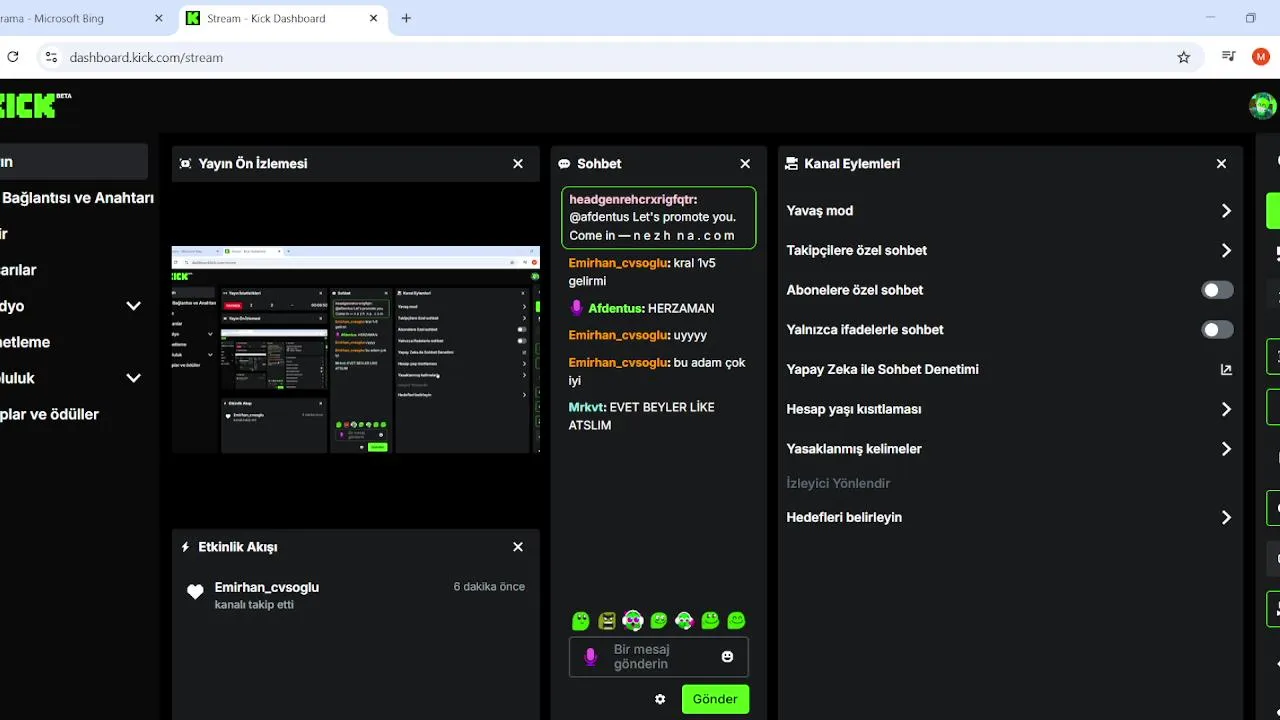Toggle Abonelere özel sohbet switch

click(1217, 290)
